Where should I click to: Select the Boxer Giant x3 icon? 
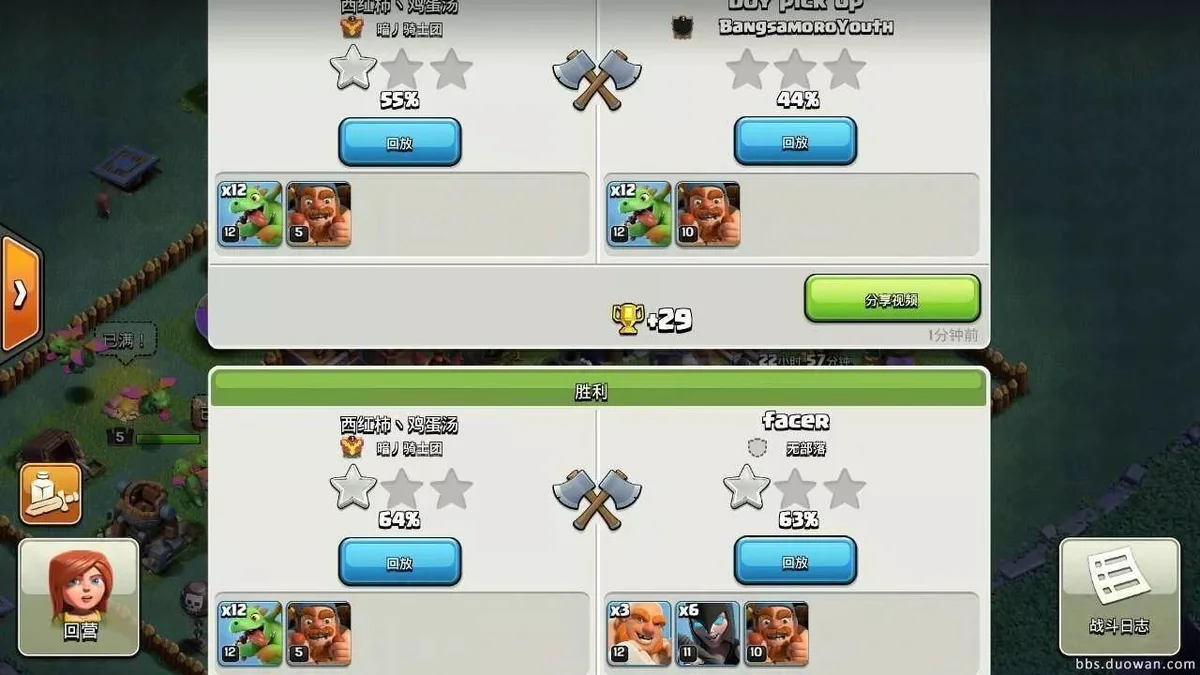pyautogui.click(x=639, y=634)
